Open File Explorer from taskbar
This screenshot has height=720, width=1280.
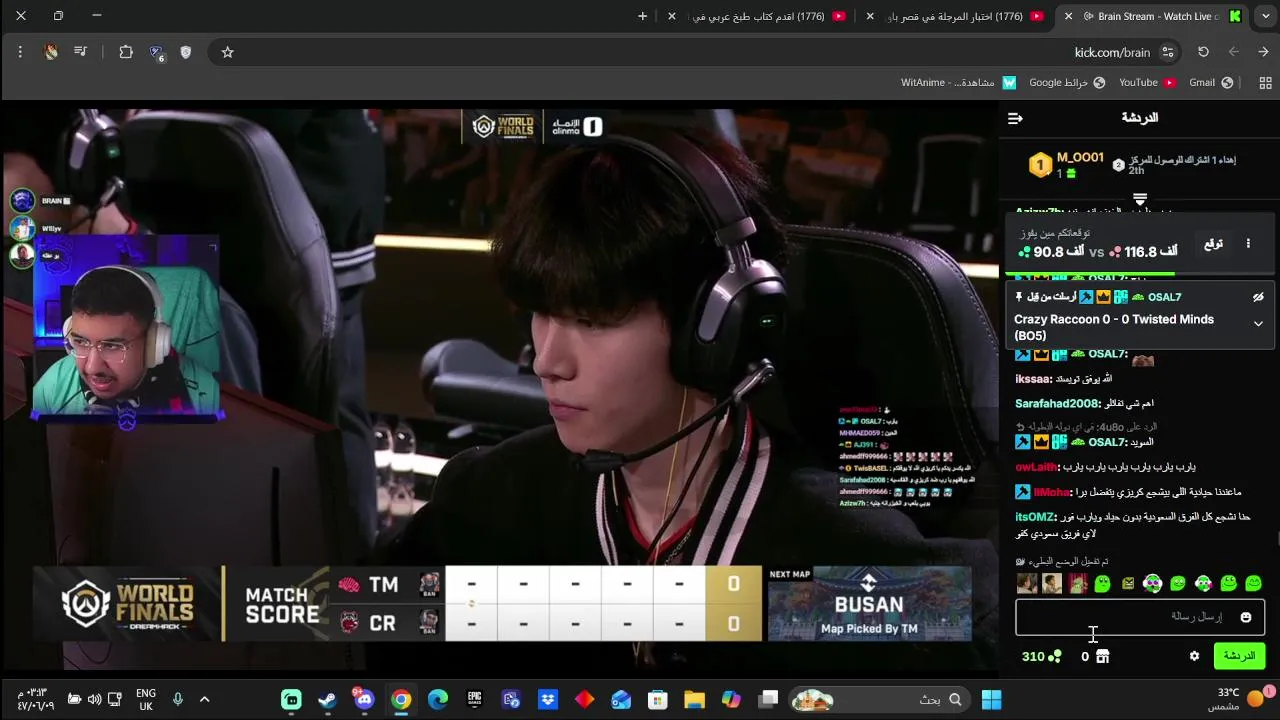pos(694,700)
